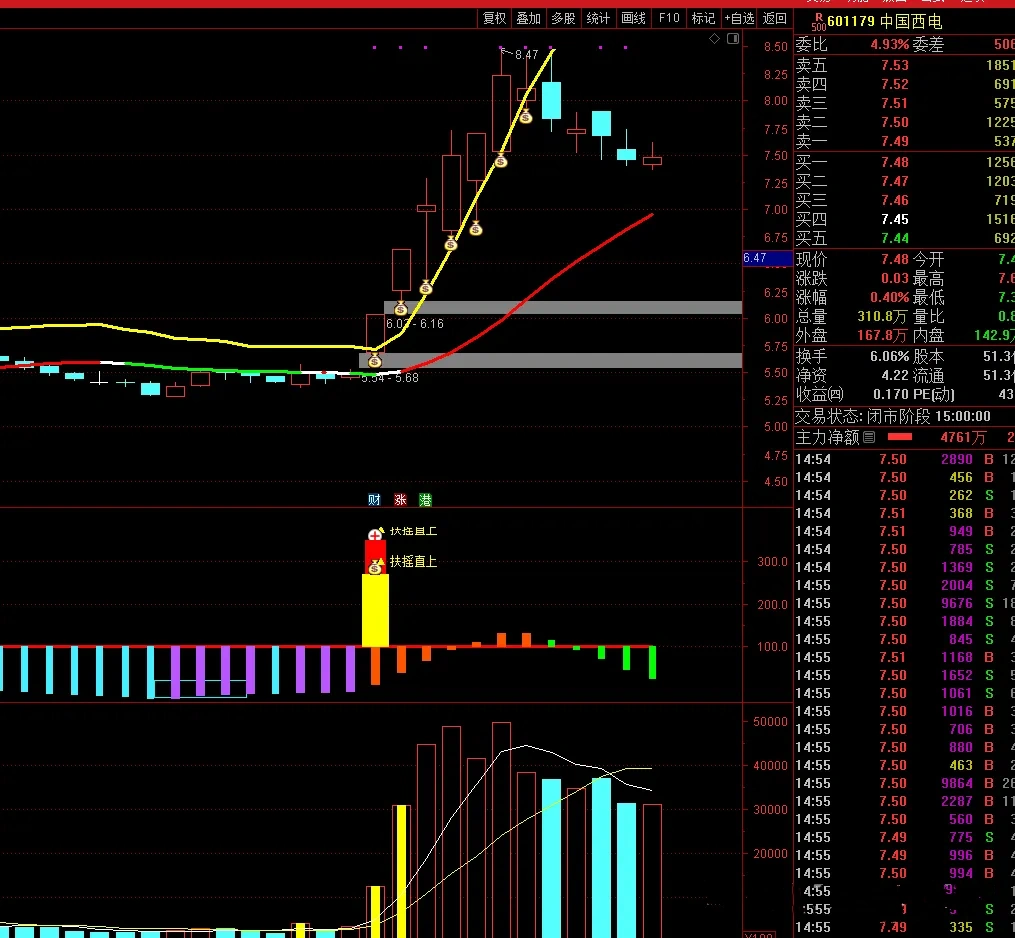Select the 买一 price 7.48
The image size is (1015, 938).
click(x=895, y=162)
